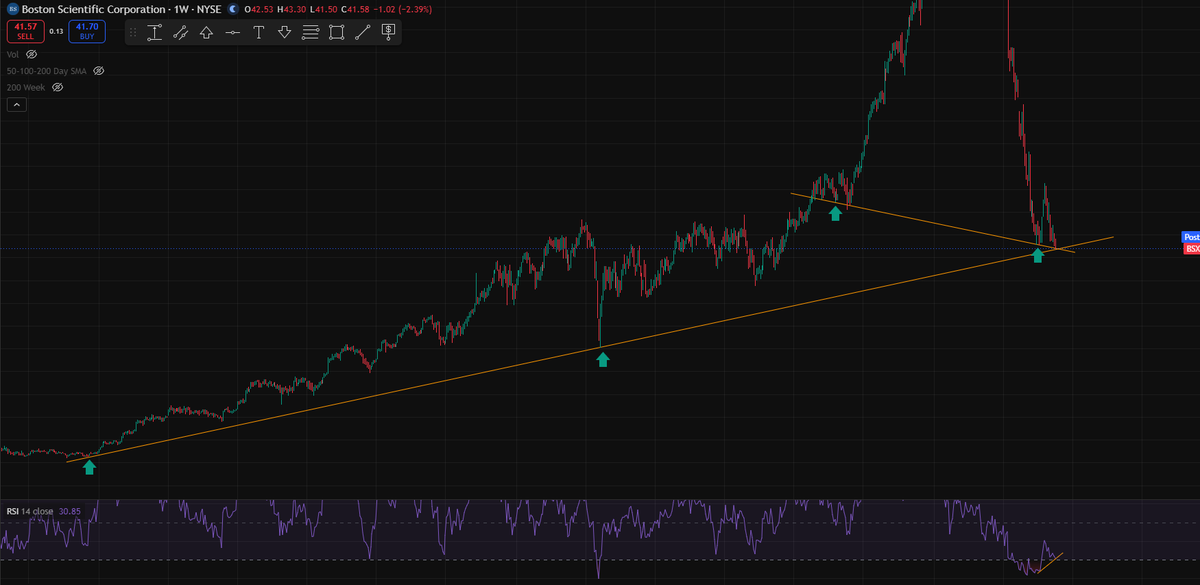Viewport: 1200px width, 585px height.
Task: Unhide the 200 Week indicator
Action: pos(57,88)
